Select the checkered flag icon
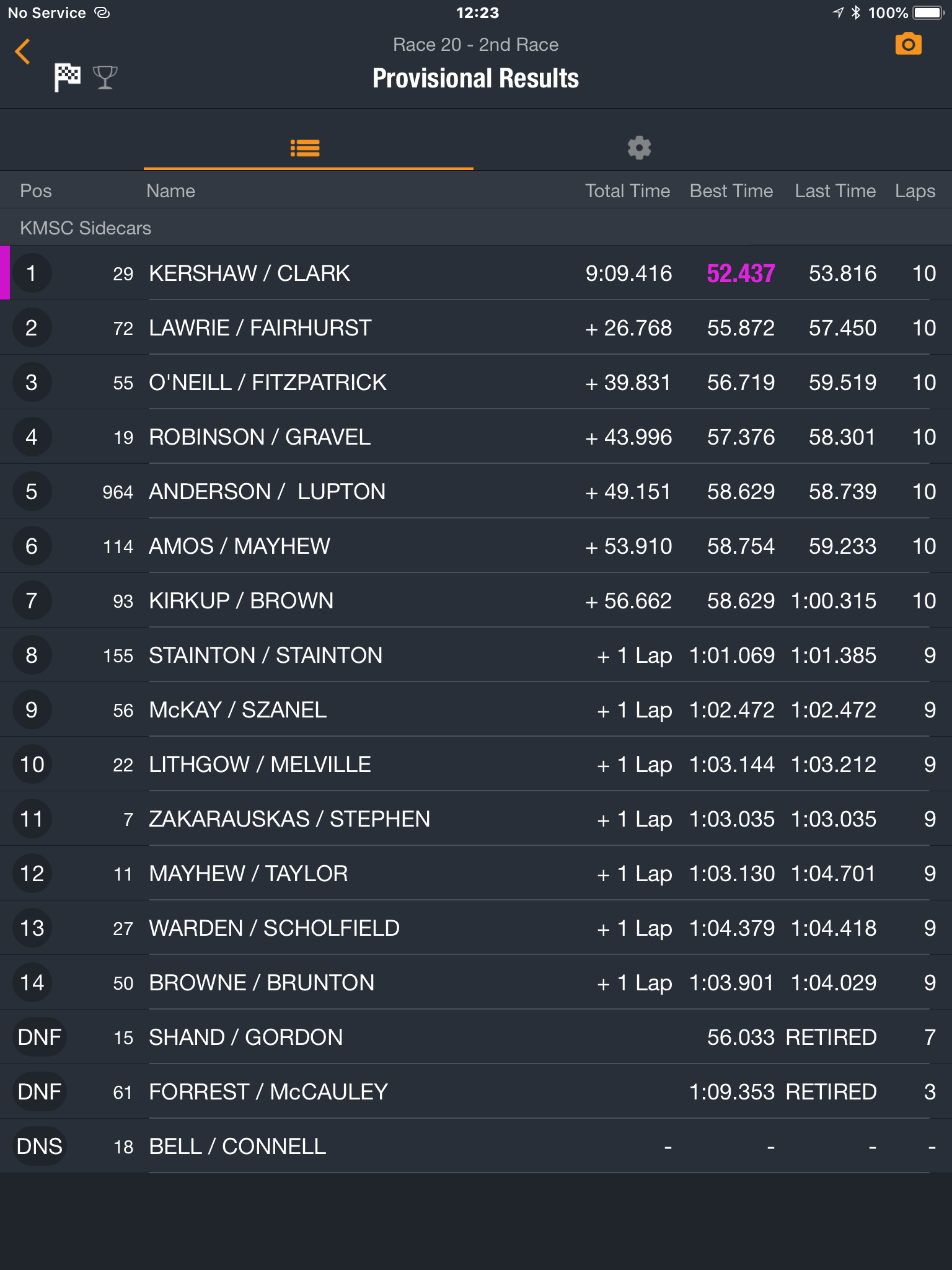This screenshot has height=1270, width=952. click(x=68, y=77)
